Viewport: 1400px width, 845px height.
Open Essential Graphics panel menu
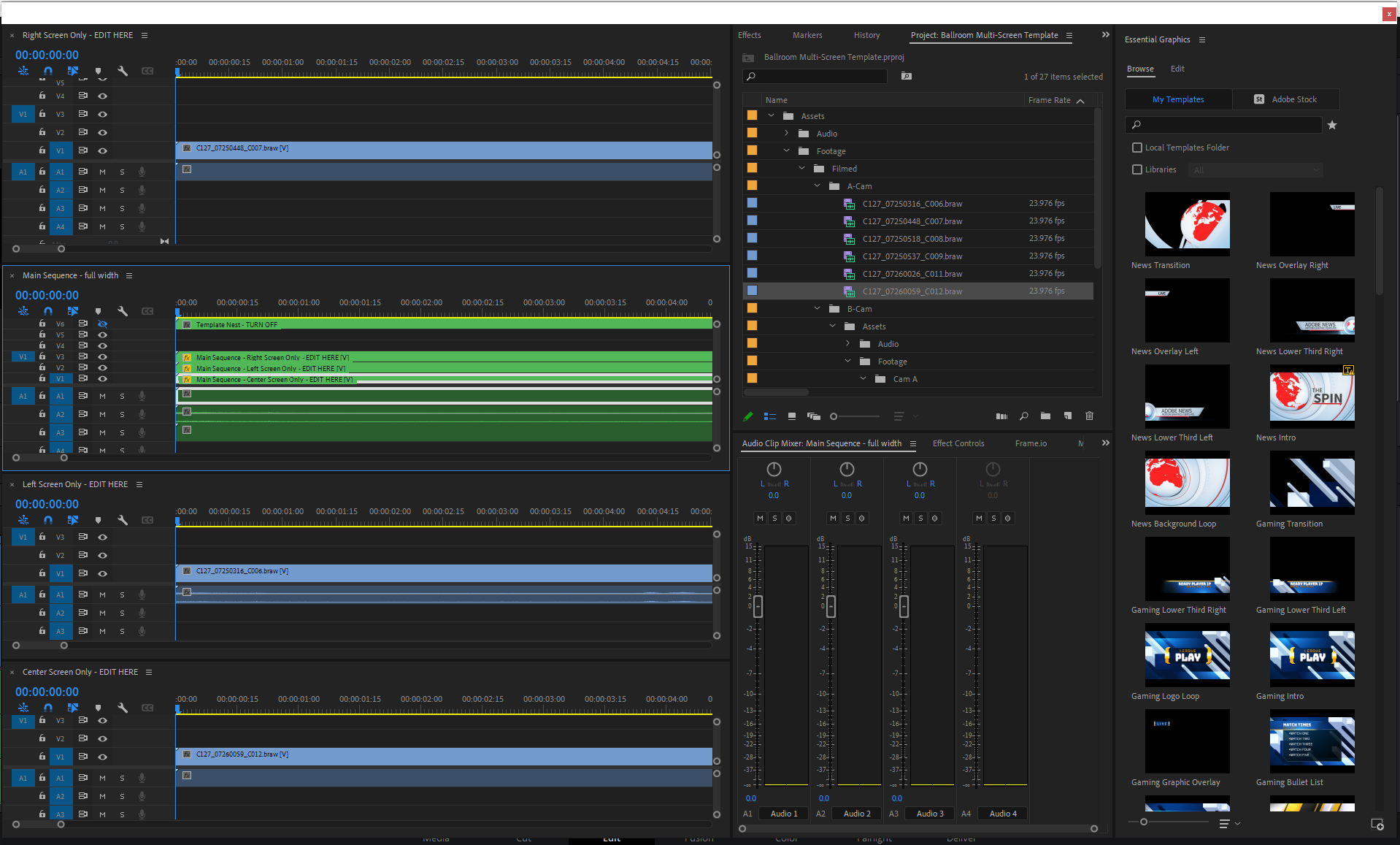(x=1202, y=39)
